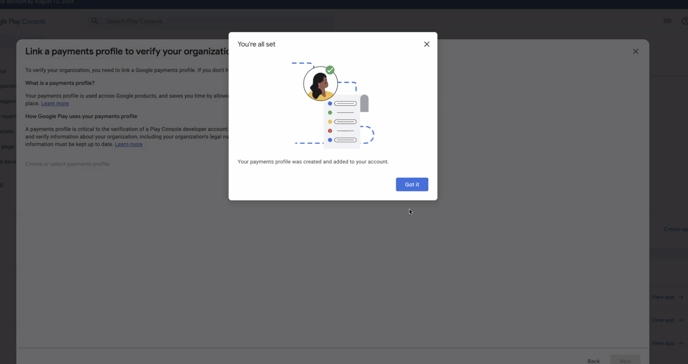Click the search magnifier icon
The height and width of the screenshot is (364, 688).
[x=94, y=21]
